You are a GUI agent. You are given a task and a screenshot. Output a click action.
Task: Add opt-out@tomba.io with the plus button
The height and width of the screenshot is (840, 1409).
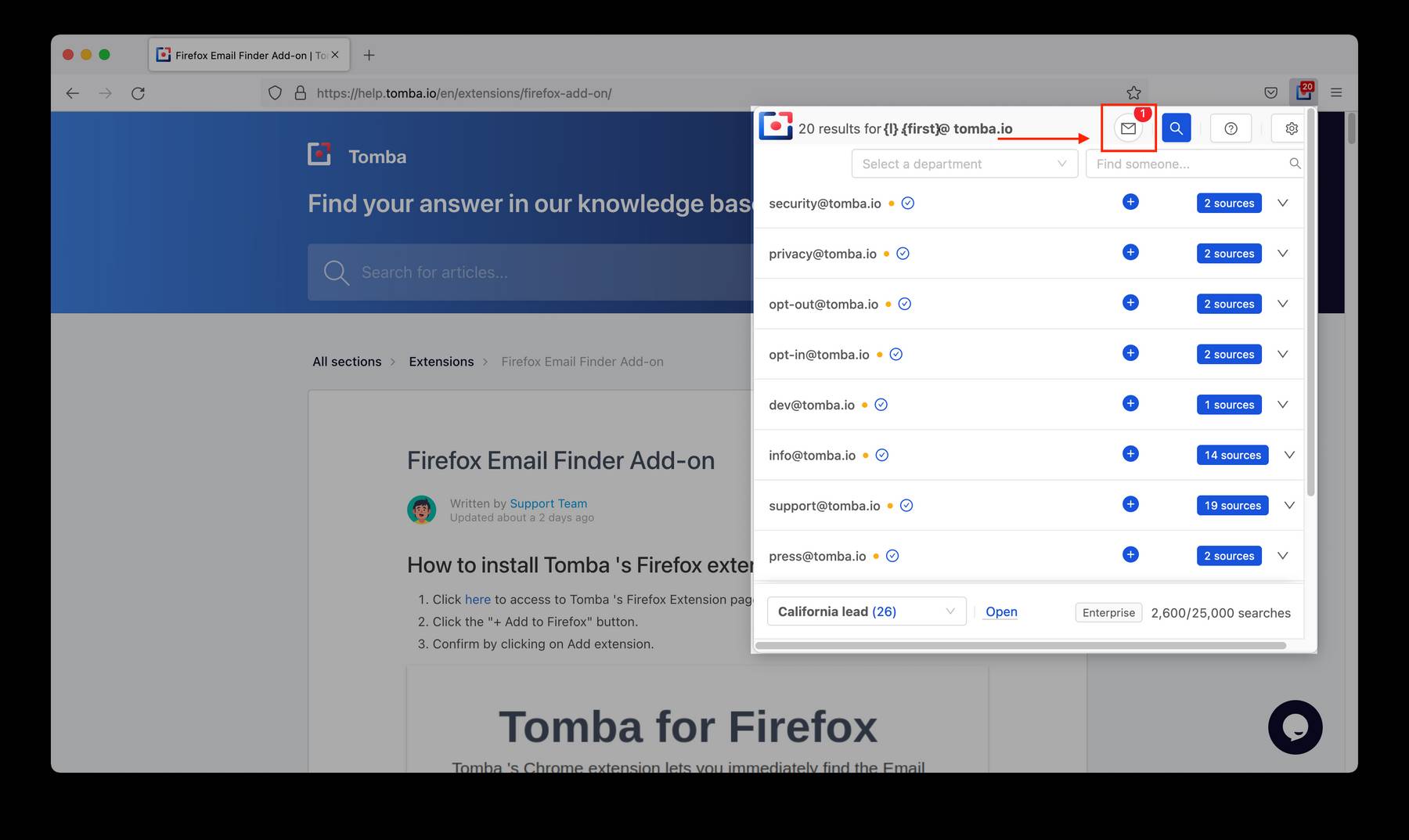(1130, 302)
